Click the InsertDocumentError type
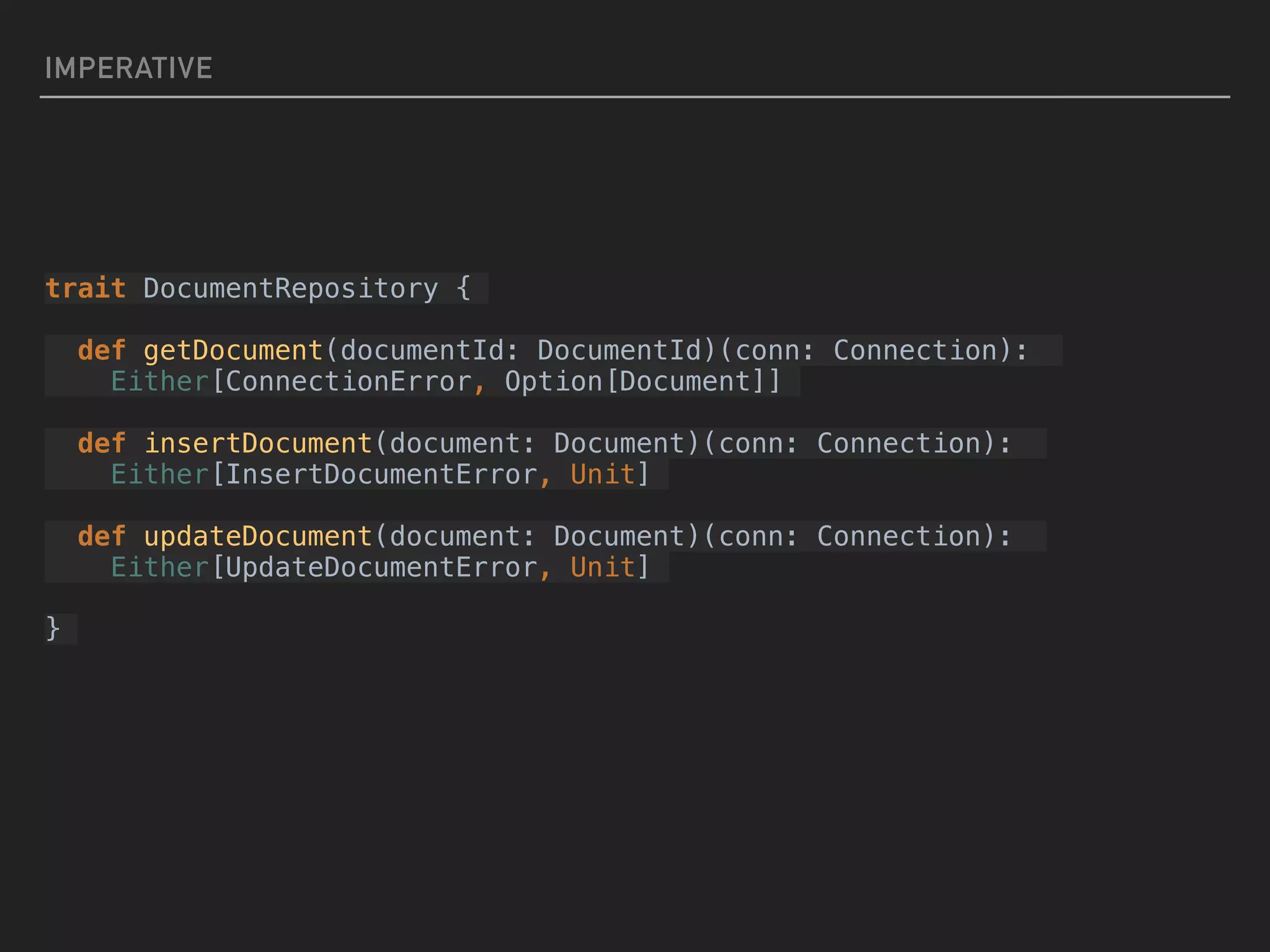This screenshot has width=1270, height=952. [x=381, y=474]
